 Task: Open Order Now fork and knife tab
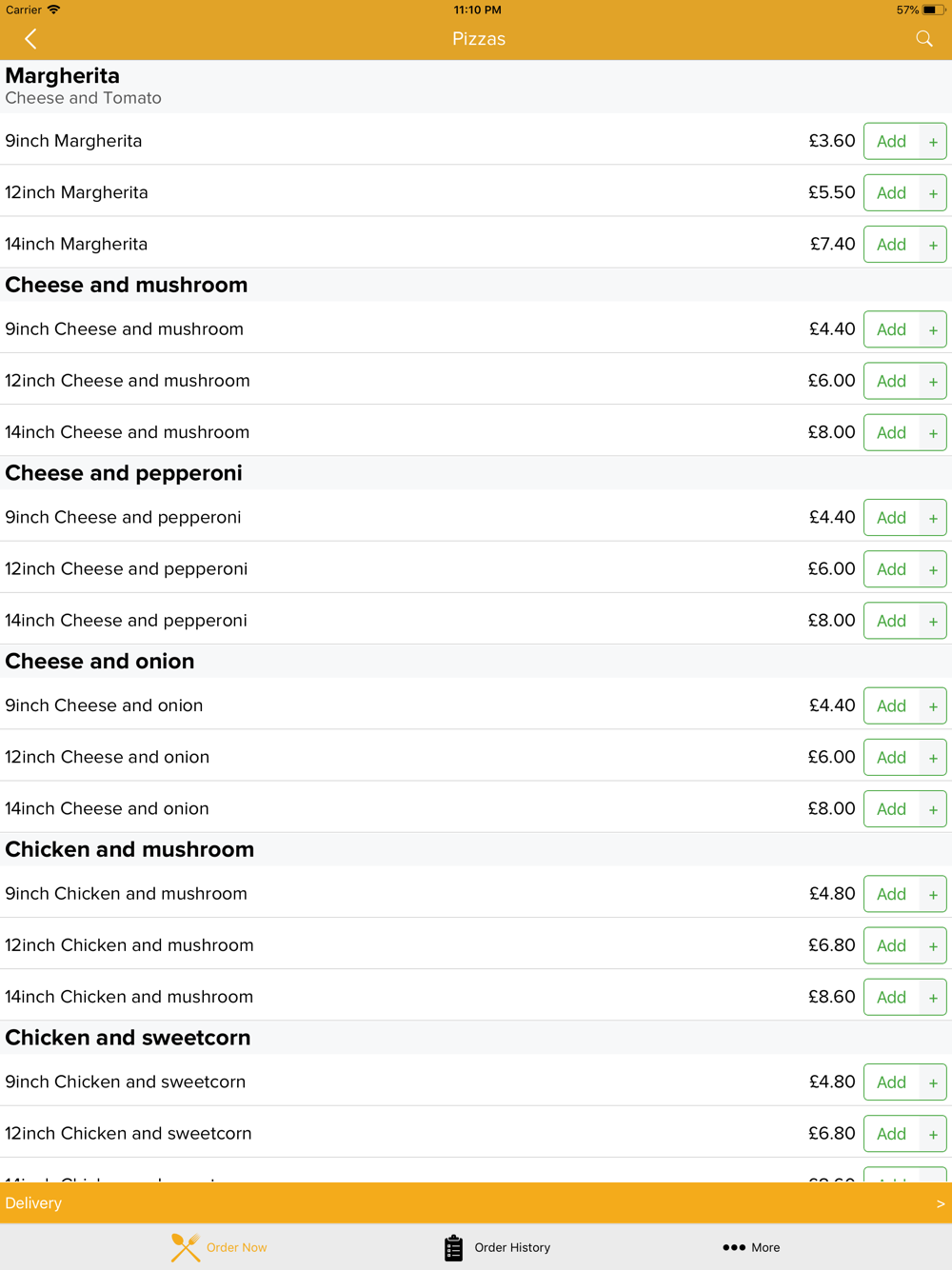219,1247
